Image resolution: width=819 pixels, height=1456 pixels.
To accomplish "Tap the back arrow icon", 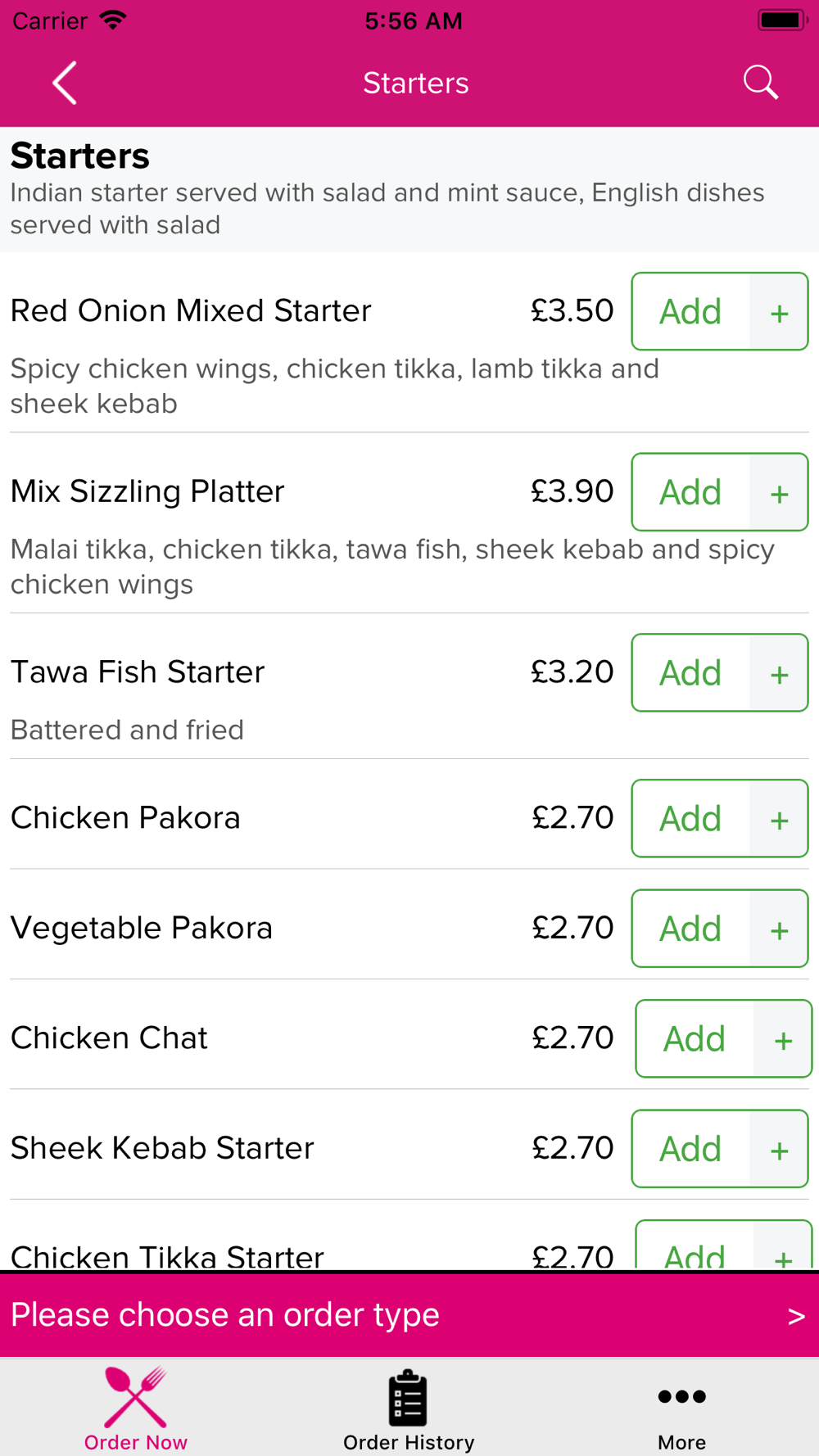I will (x=65, y=83).
